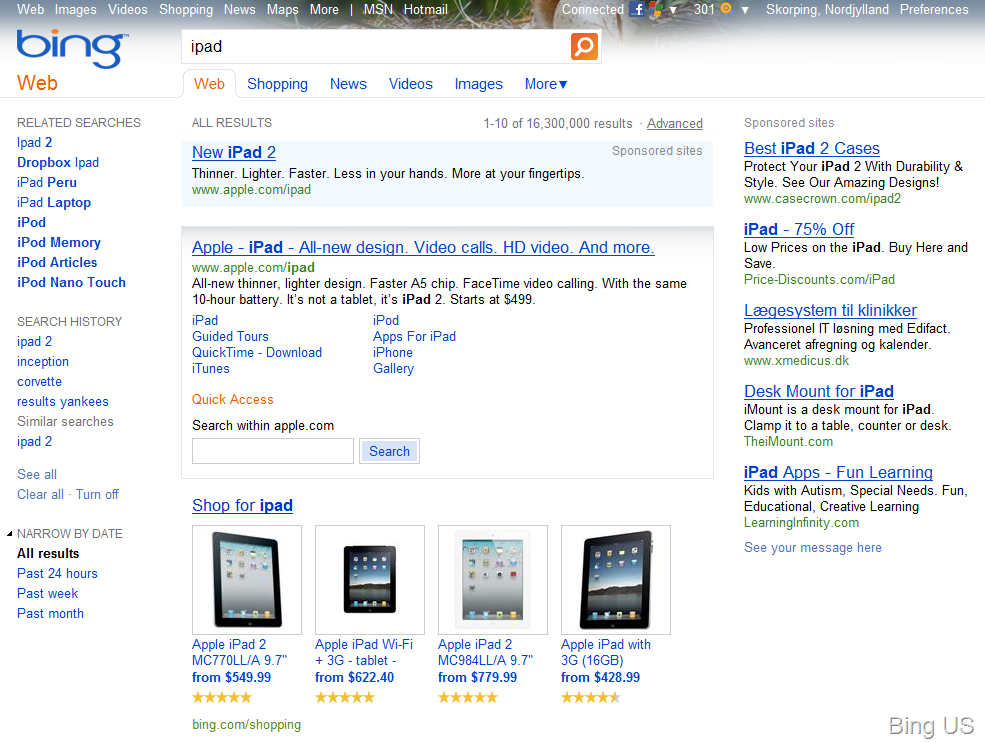Switch to the Shopping tab
Image resolution: width=985 pixels, height=742 pixels.
(277, 84)
